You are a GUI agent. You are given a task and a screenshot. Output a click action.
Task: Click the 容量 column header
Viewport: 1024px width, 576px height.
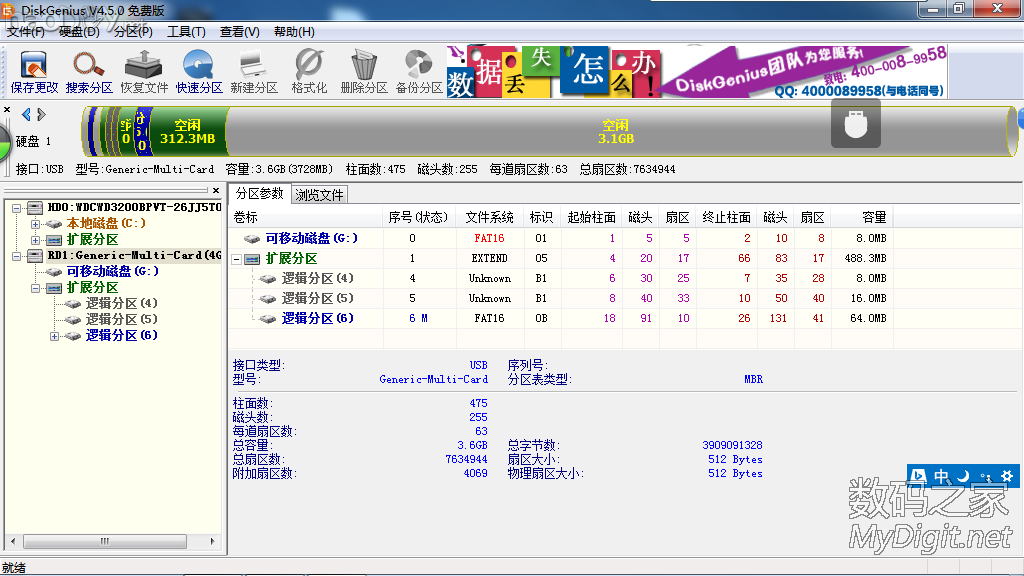pos(873,217)
